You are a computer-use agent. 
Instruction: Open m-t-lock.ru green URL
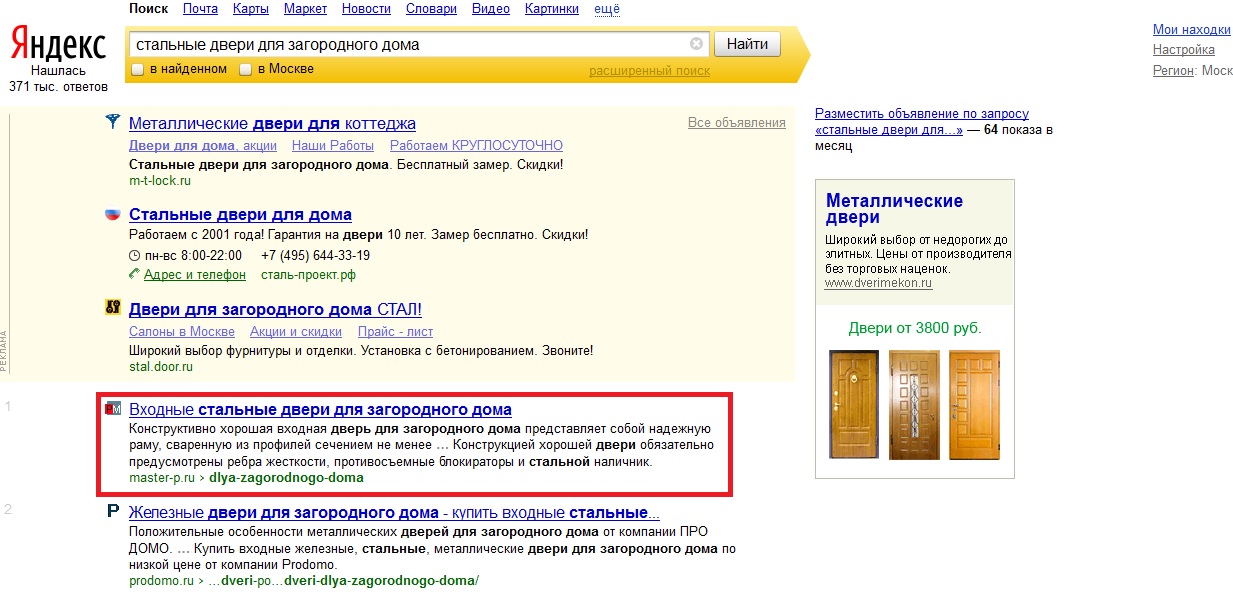tap(160, 181)
